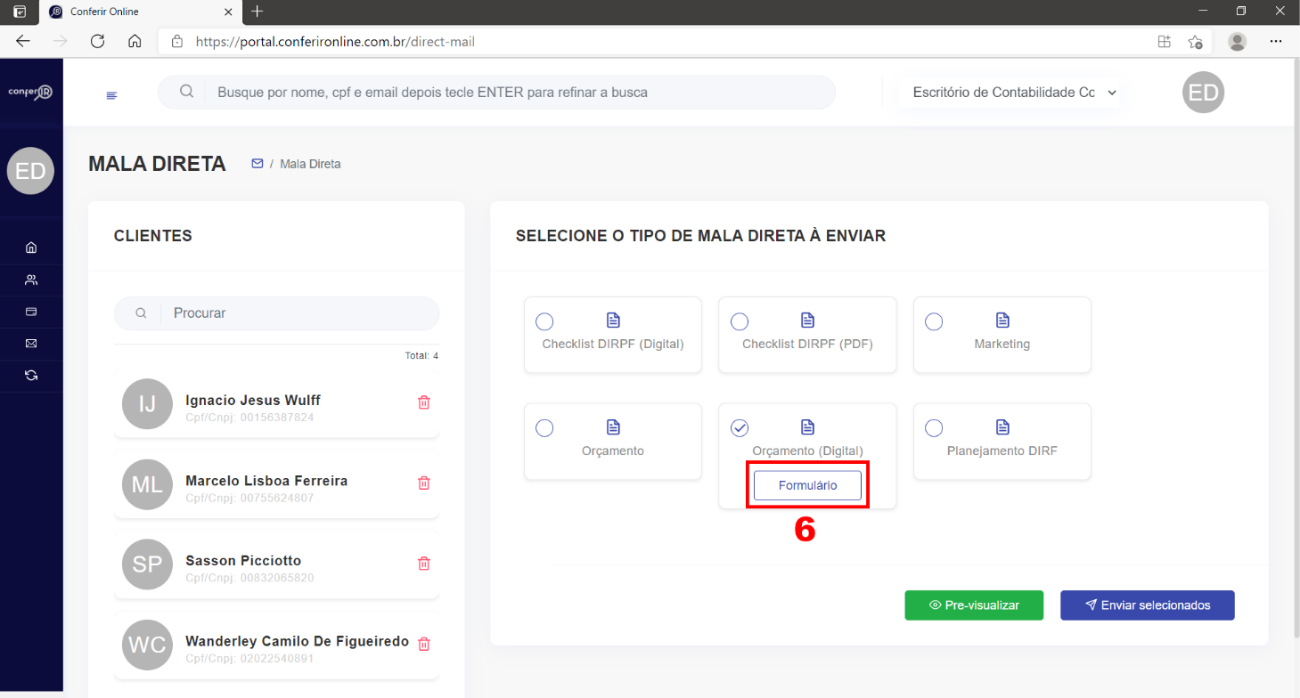Select client Ignacio Jesus Wulff
The height and width of the screenshot is (698, 1300).
tap(277, 404)
